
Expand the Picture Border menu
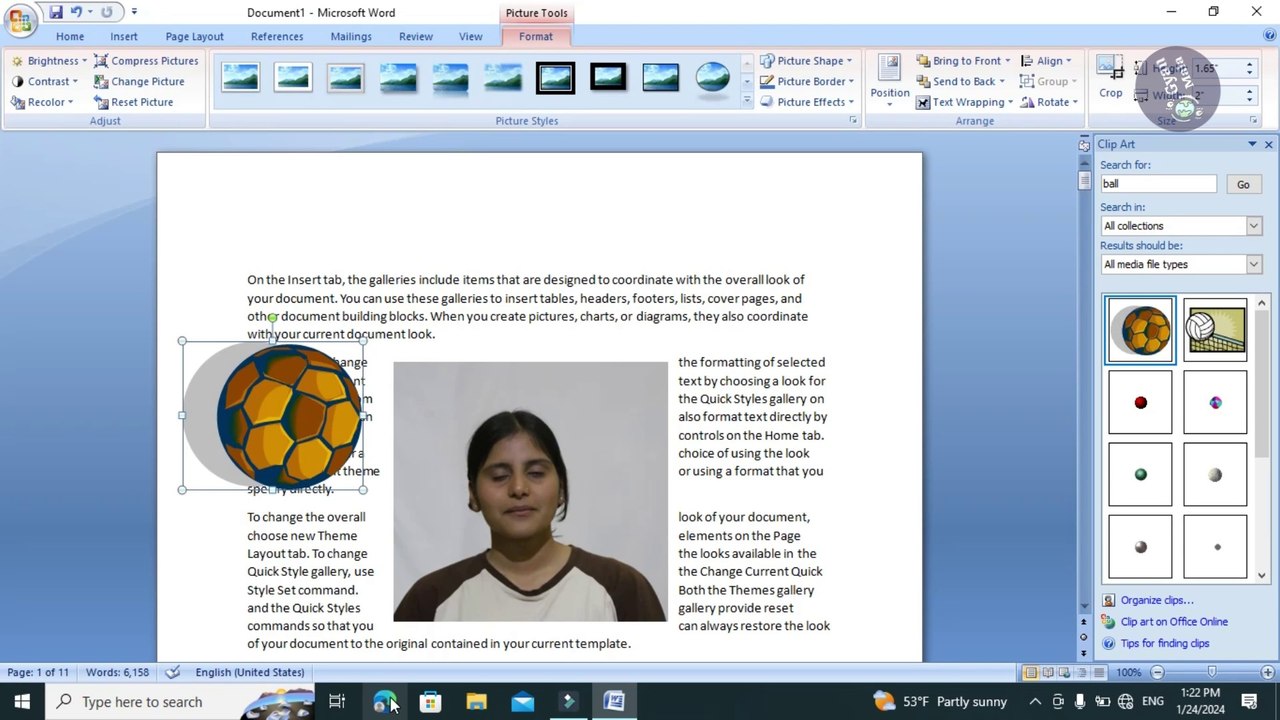(x=807, y=81)
